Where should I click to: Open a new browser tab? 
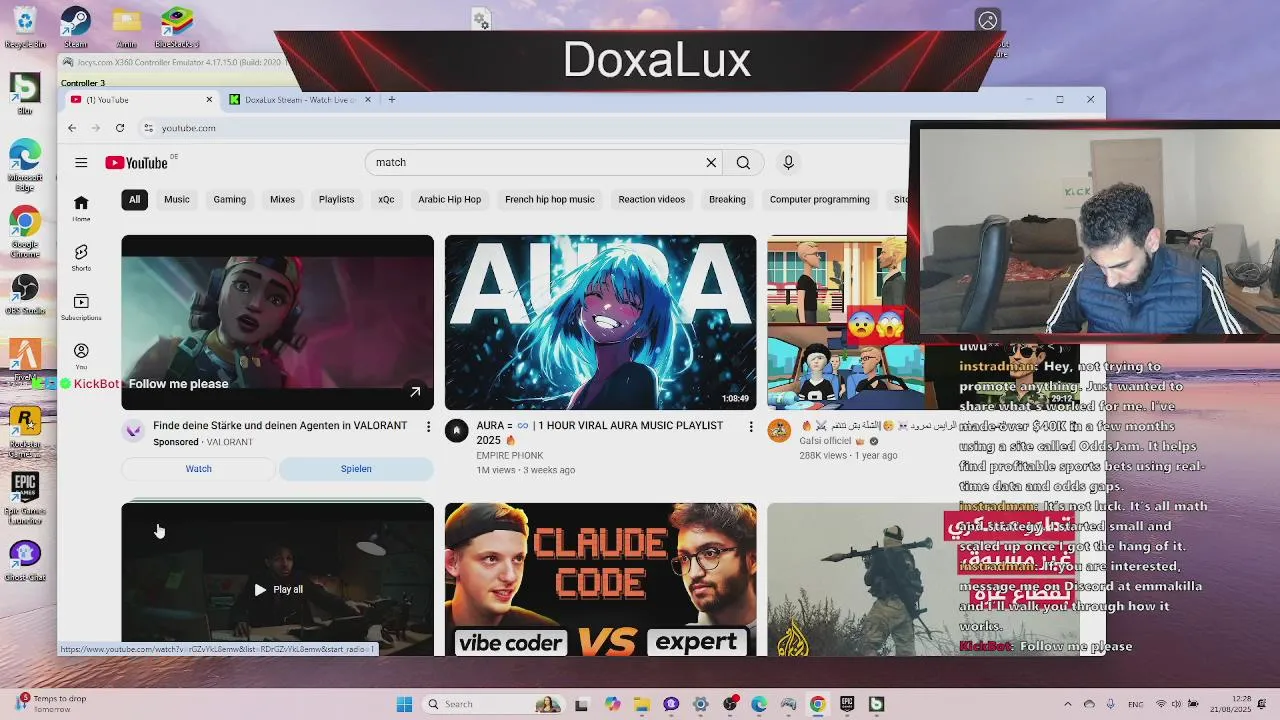coord(392,99)
